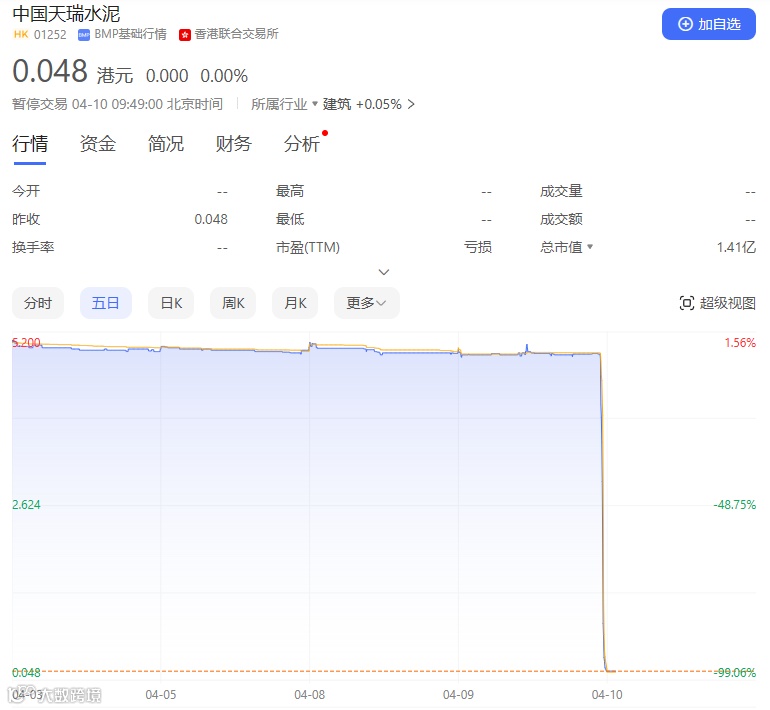770x710 pixels.
Task: Select the 日K chart period
Action: click(171, 303)
